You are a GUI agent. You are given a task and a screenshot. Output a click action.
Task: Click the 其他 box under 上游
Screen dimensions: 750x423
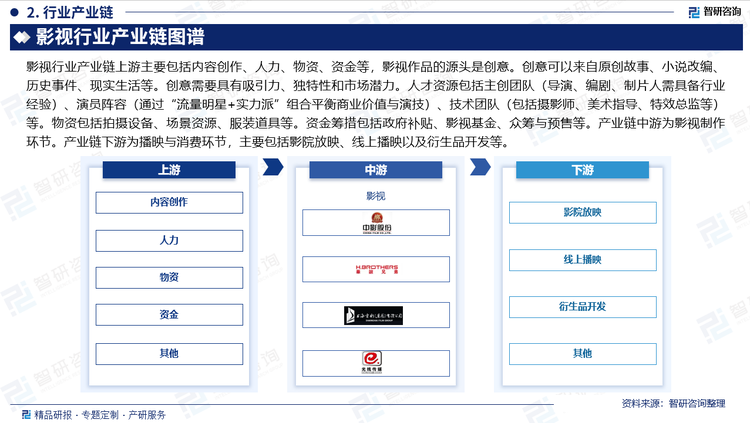169,354
